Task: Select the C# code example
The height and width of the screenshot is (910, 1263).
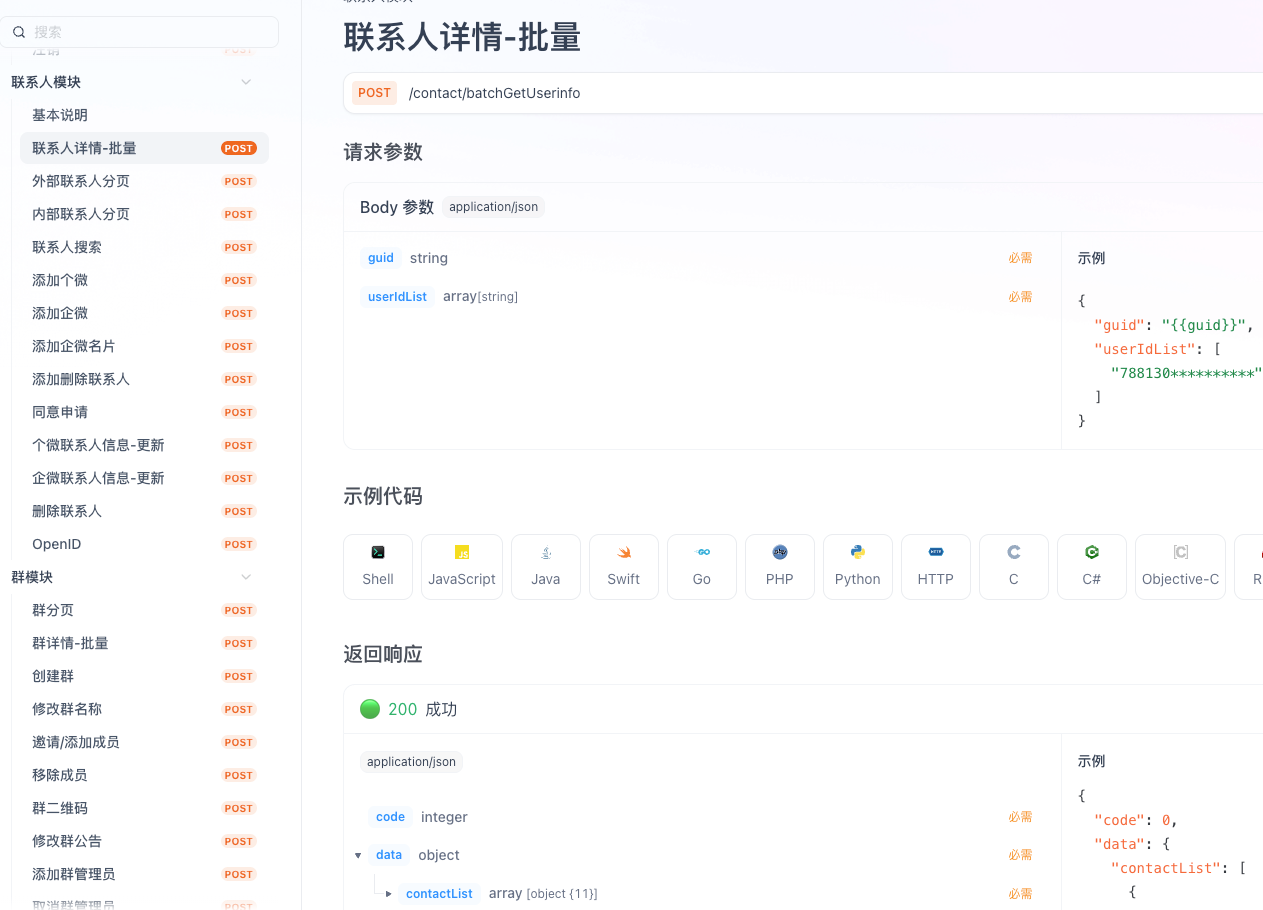Action: click(1091, 566)
